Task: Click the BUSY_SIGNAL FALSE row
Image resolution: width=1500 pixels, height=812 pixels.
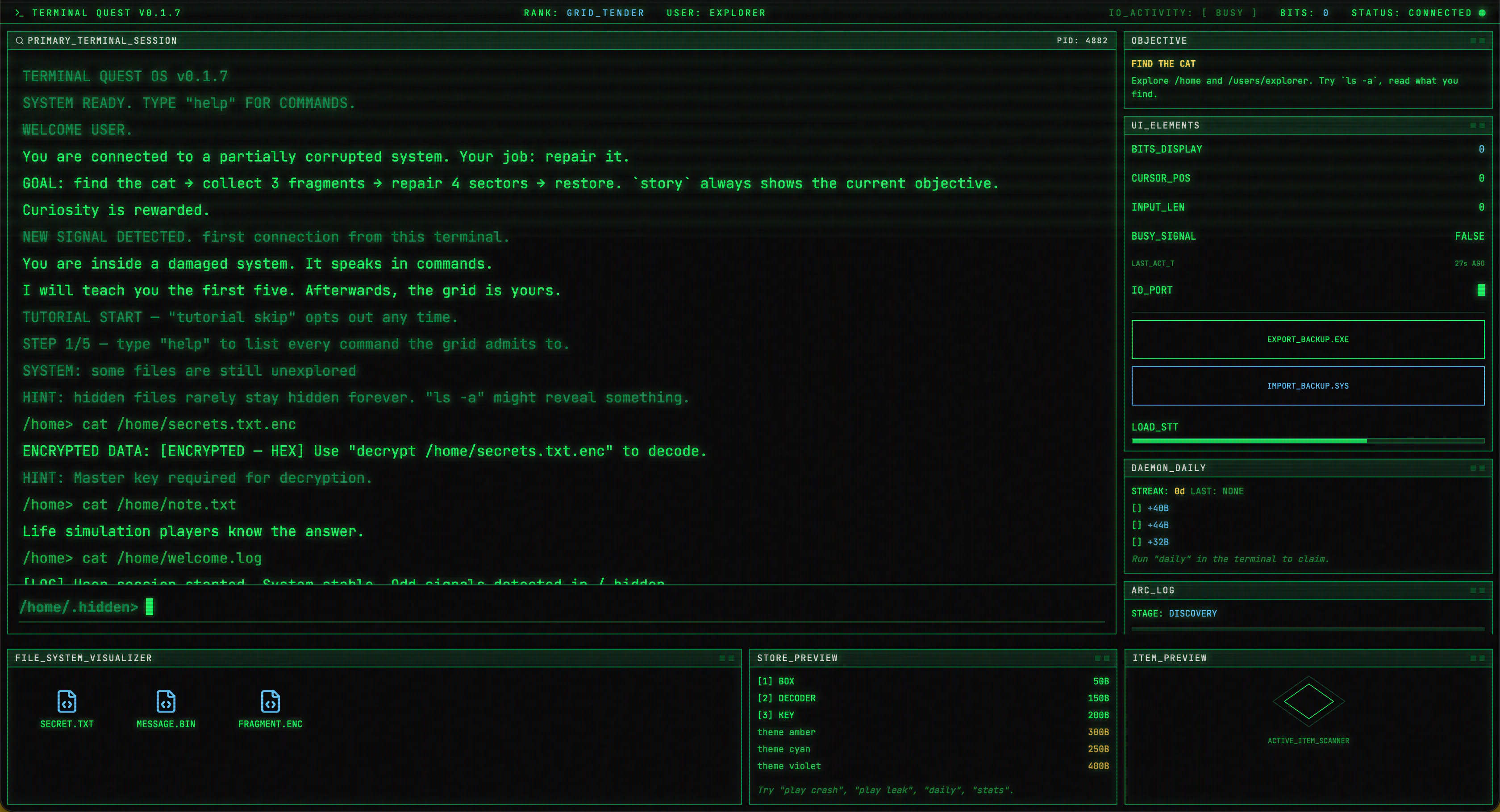Action: [1308, 236]
